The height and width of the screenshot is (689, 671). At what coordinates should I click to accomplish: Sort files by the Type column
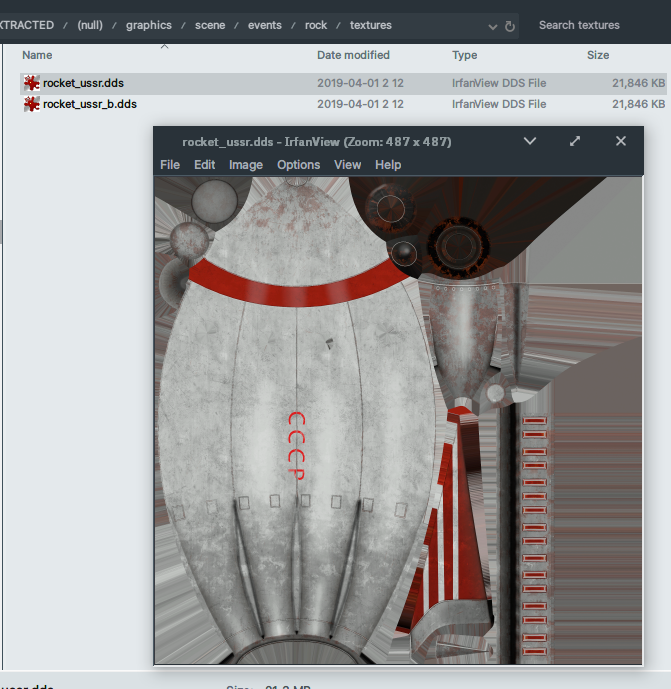coord(464,55)
